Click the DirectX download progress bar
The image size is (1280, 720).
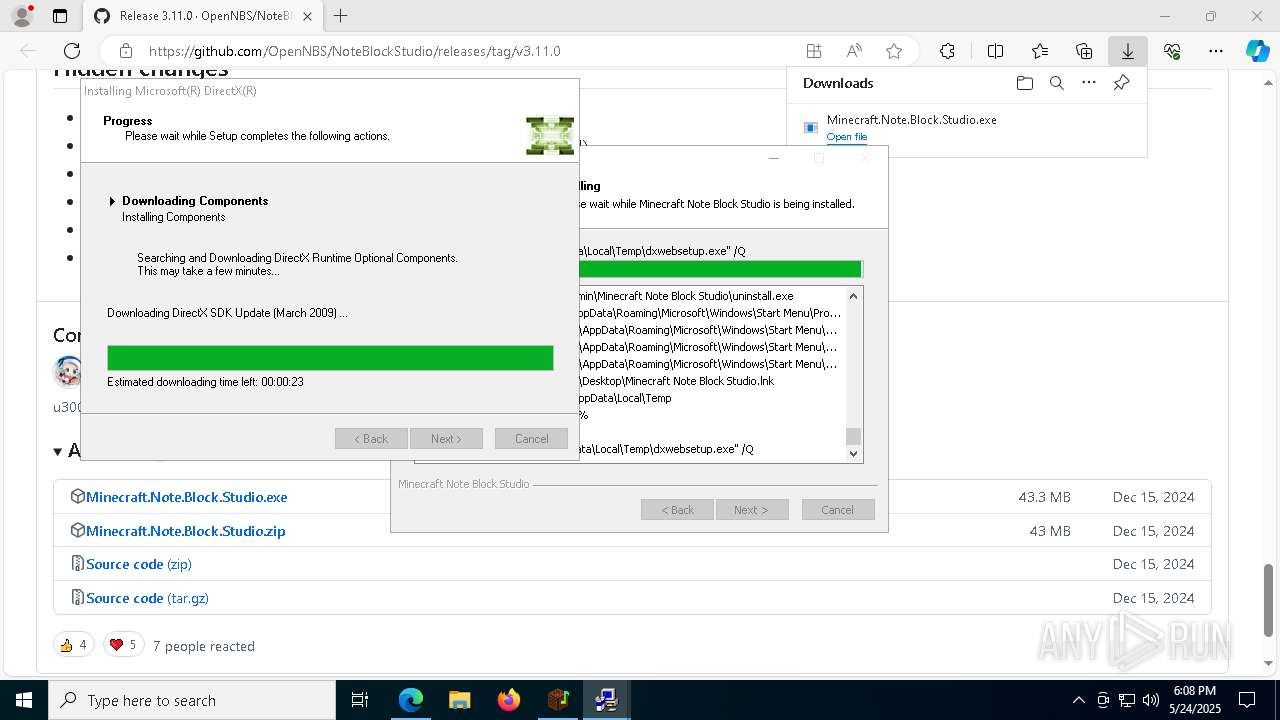click(330, 358)
